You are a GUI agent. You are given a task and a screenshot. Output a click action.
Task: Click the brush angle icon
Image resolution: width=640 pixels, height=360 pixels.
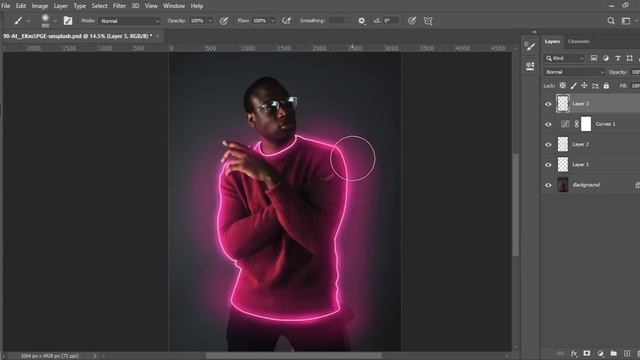point(377,20)
